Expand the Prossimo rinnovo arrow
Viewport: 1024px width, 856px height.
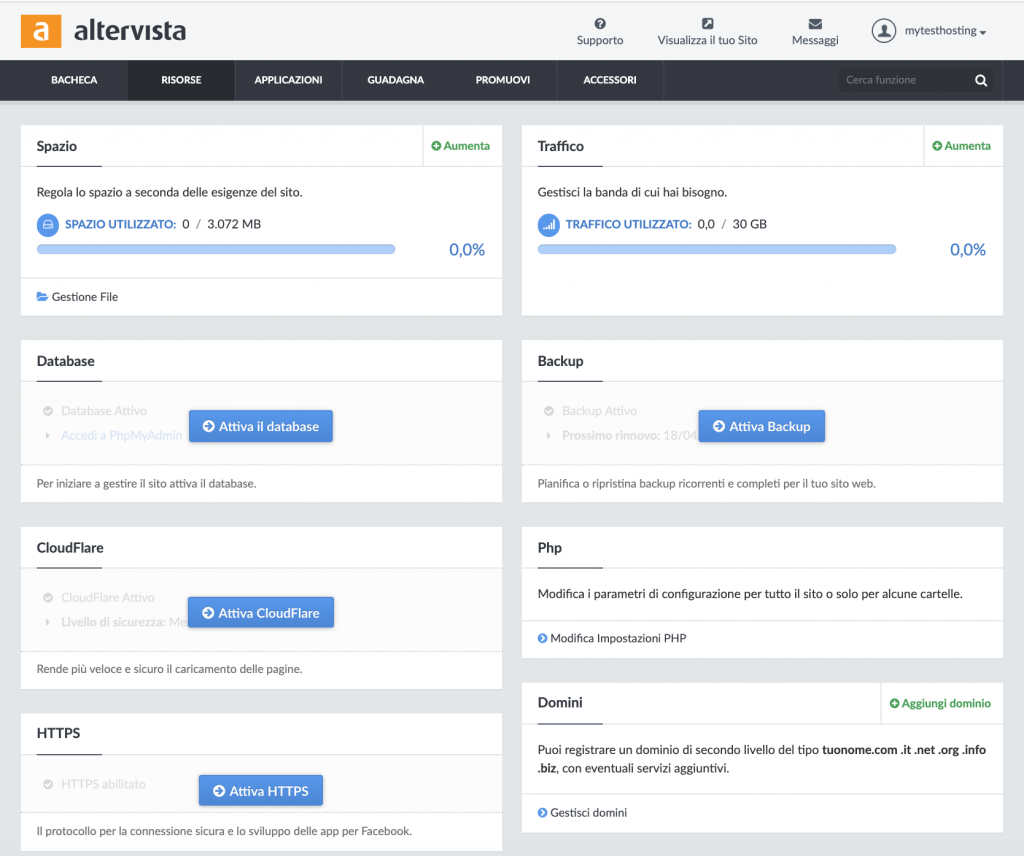pyautogui.click(x=549, y=436)
